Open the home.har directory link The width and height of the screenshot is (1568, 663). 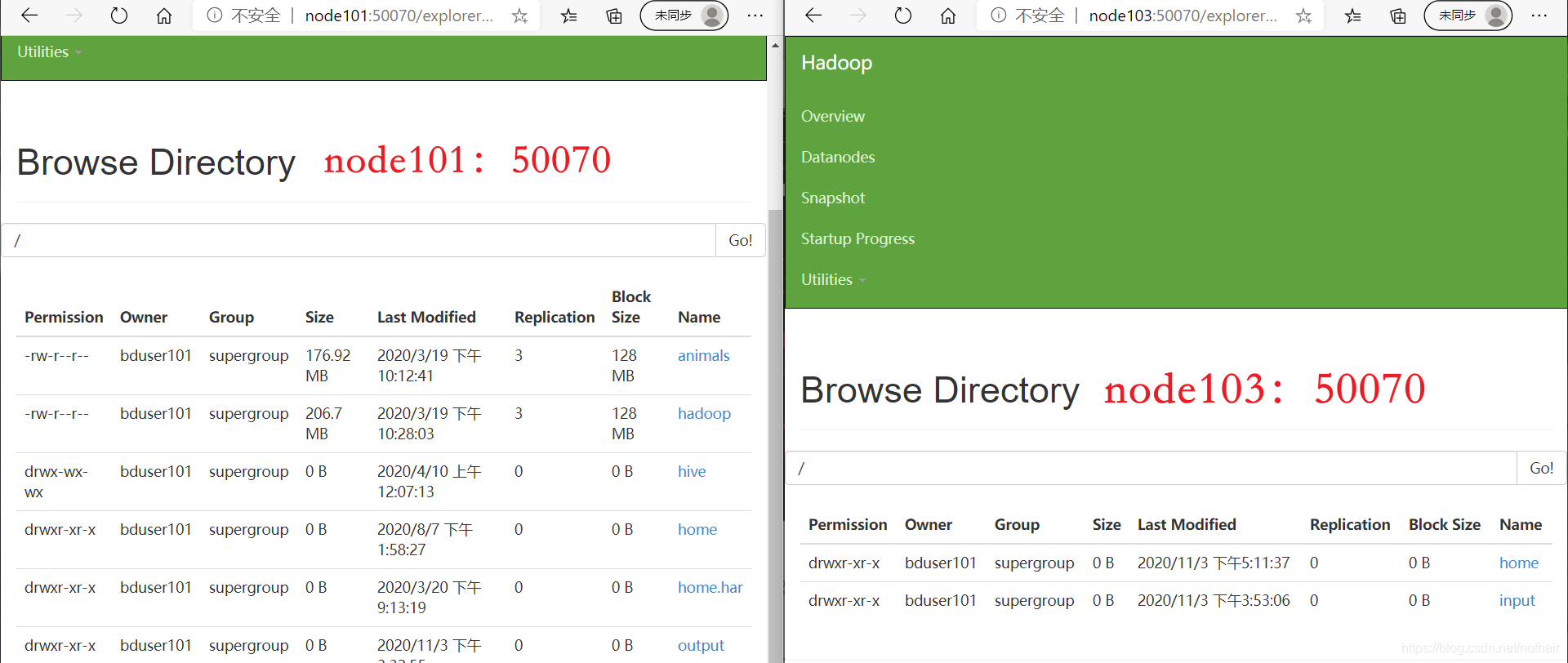(x=710, y=587)
